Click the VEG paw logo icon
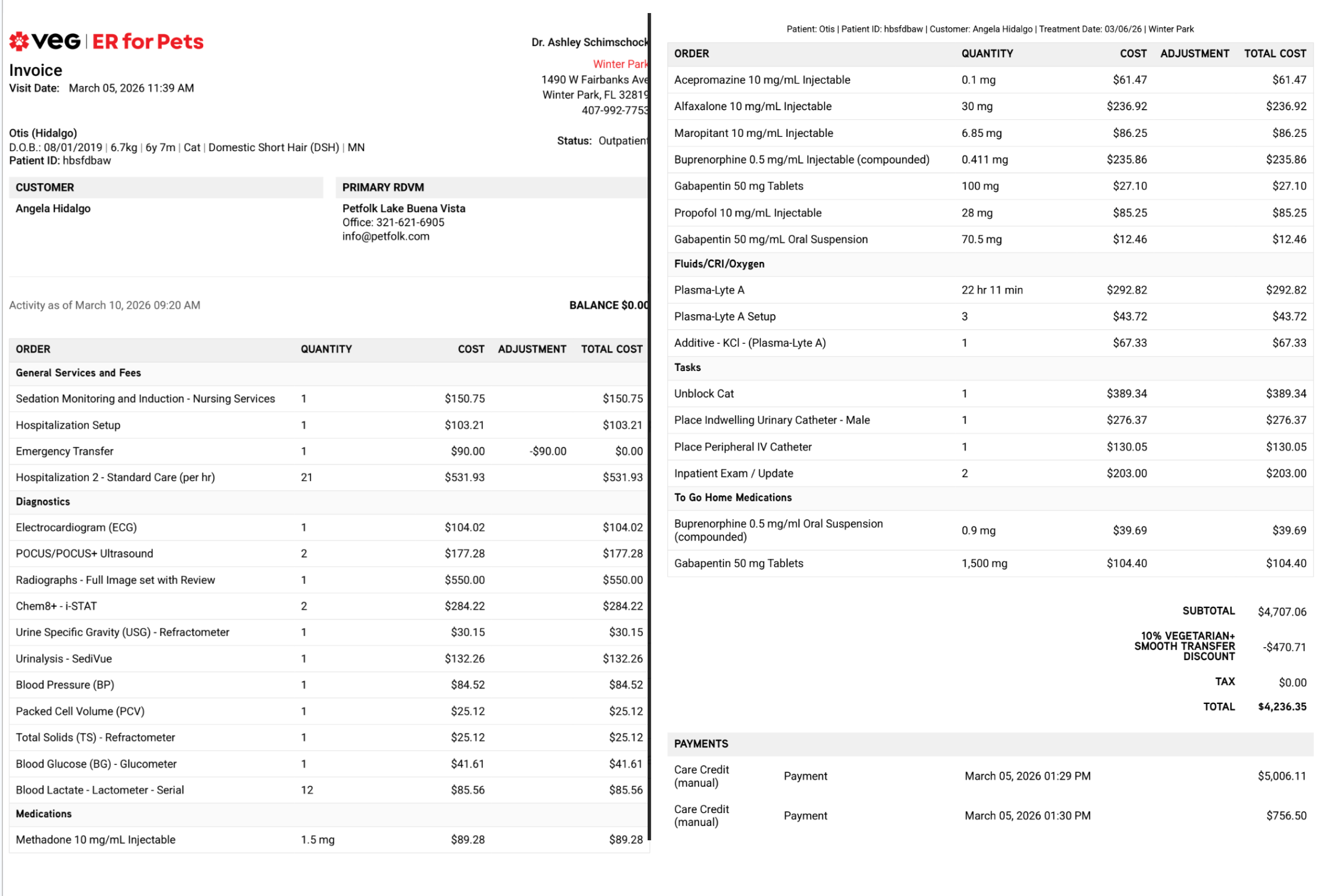1332x896 pixels. (19, 41)
